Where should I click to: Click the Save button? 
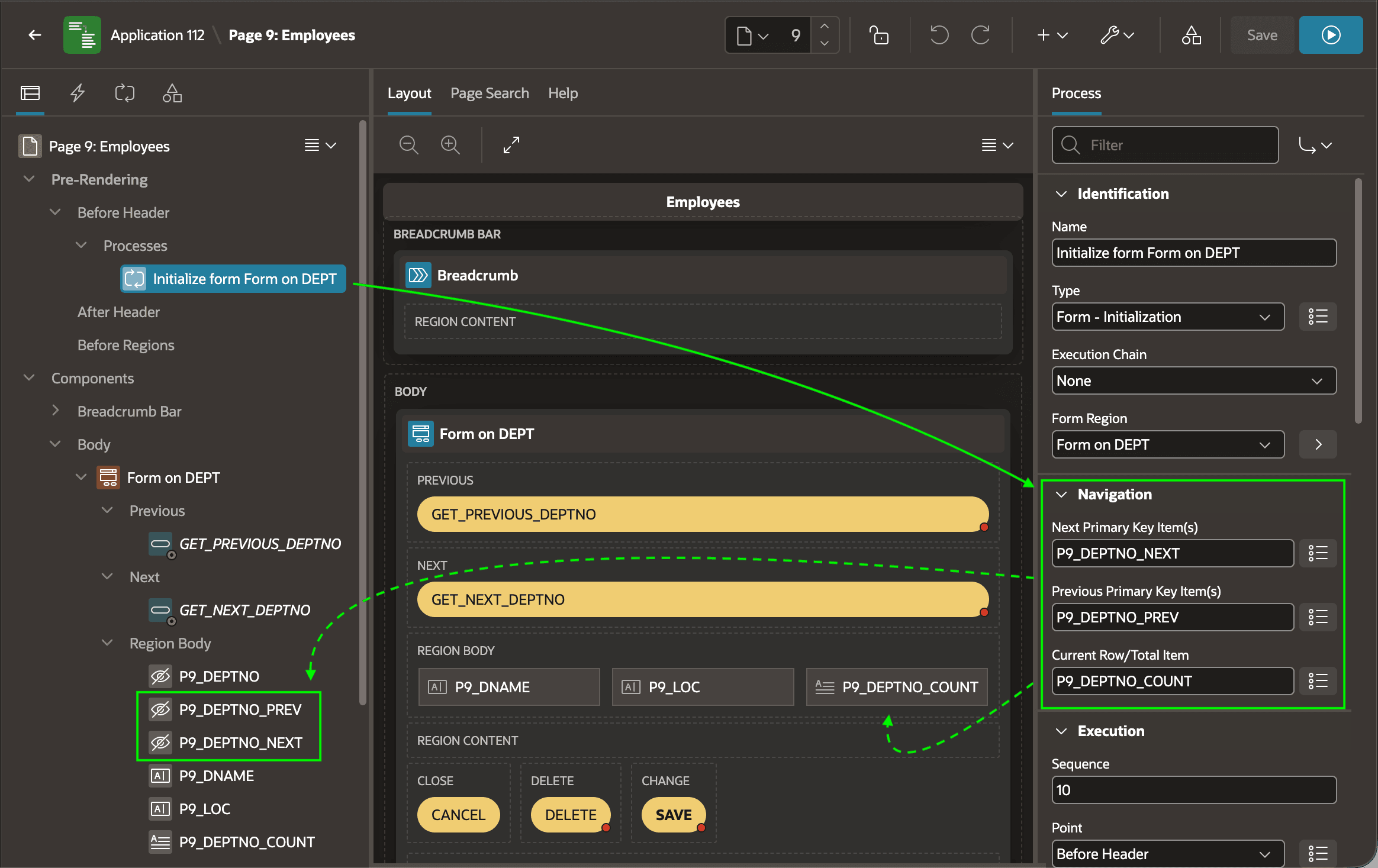(x=1262, y=35)
